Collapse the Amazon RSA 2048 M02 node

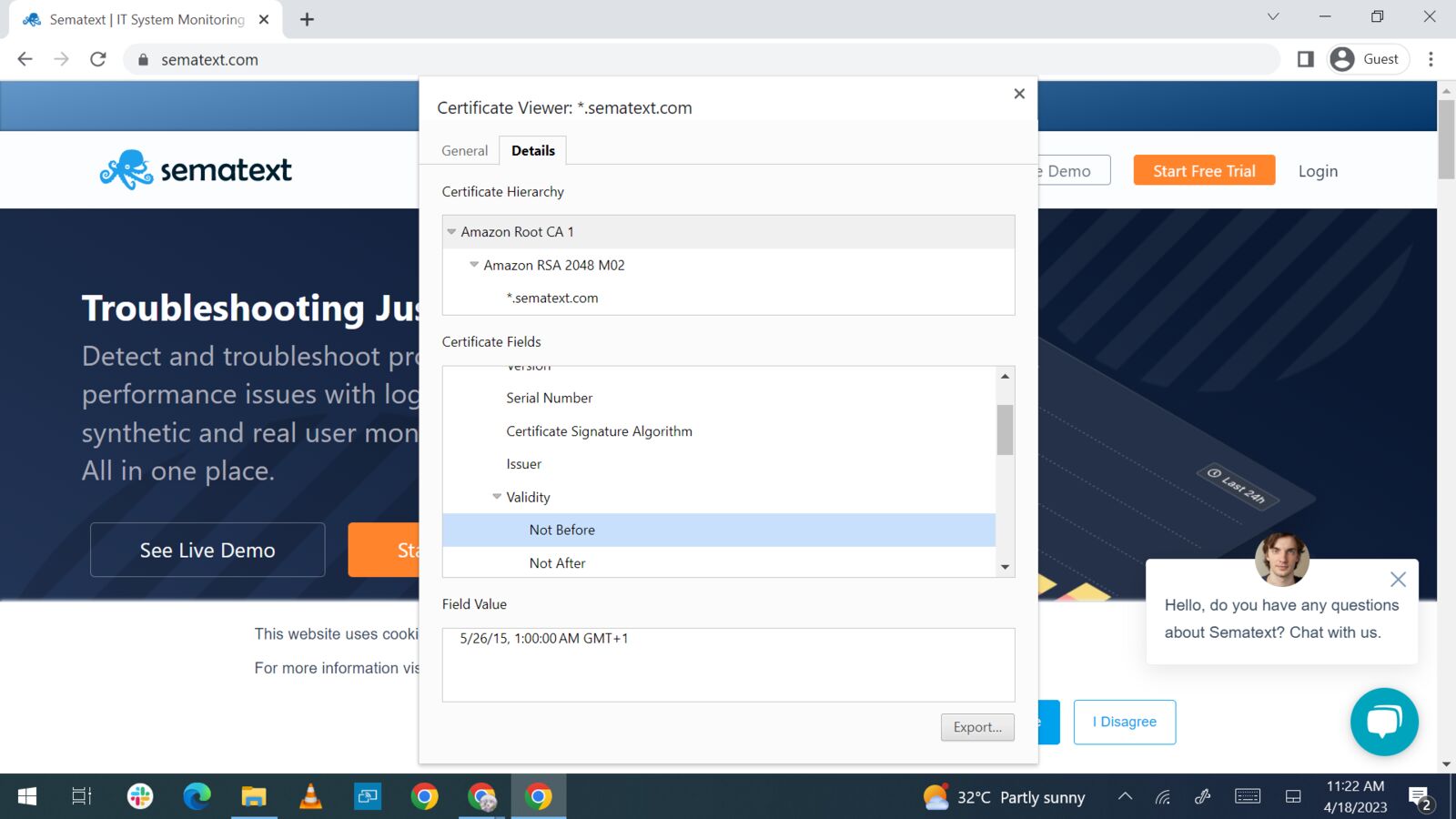[474, 265]
